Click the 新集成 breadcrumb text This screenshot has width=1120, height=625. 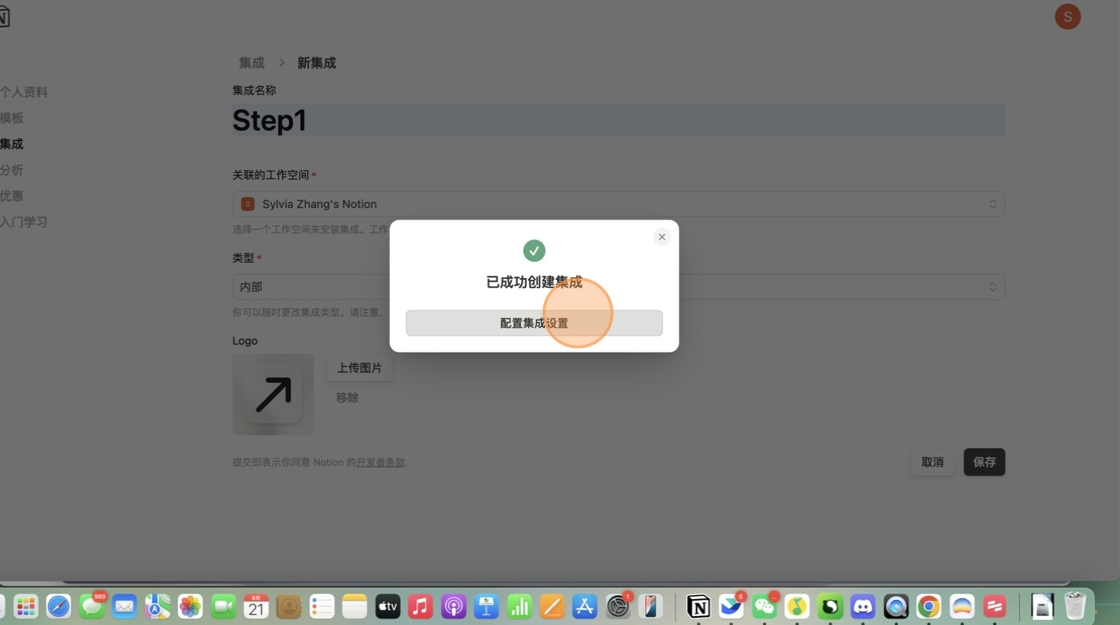(316, 63)
